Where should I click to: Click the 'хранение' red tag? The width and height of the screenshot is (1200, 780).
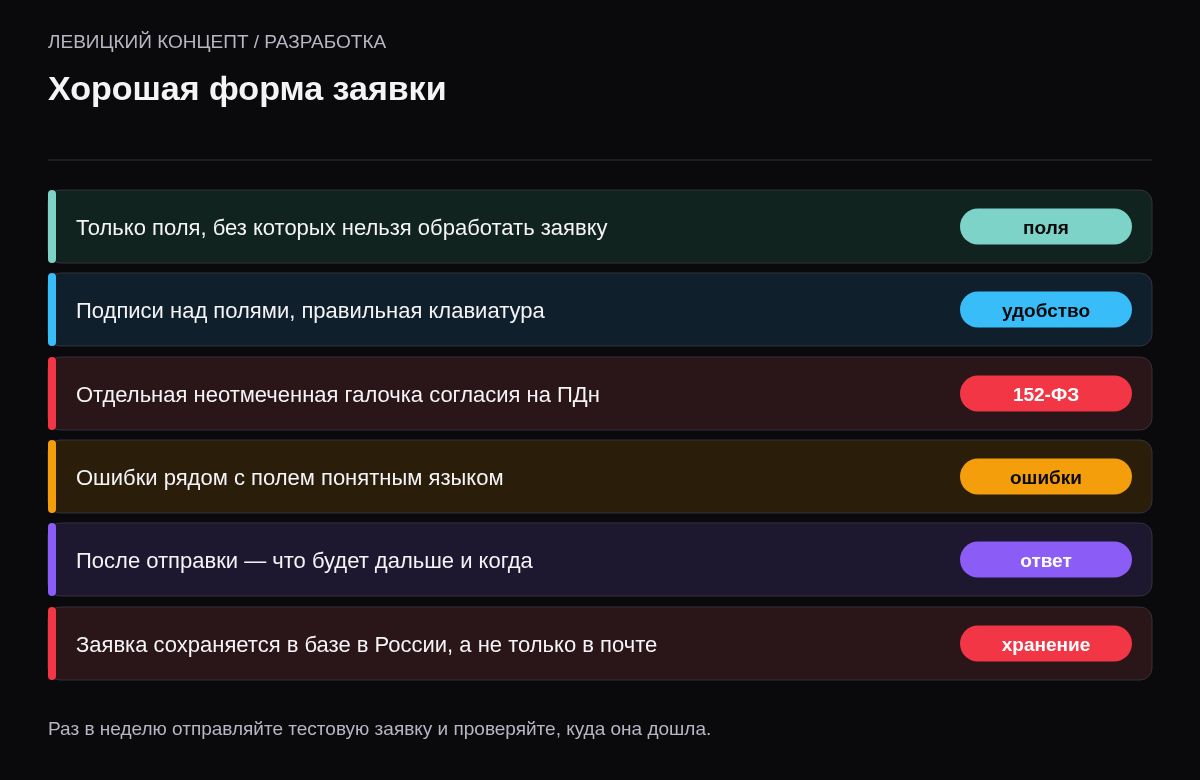tap(1046, 644)
